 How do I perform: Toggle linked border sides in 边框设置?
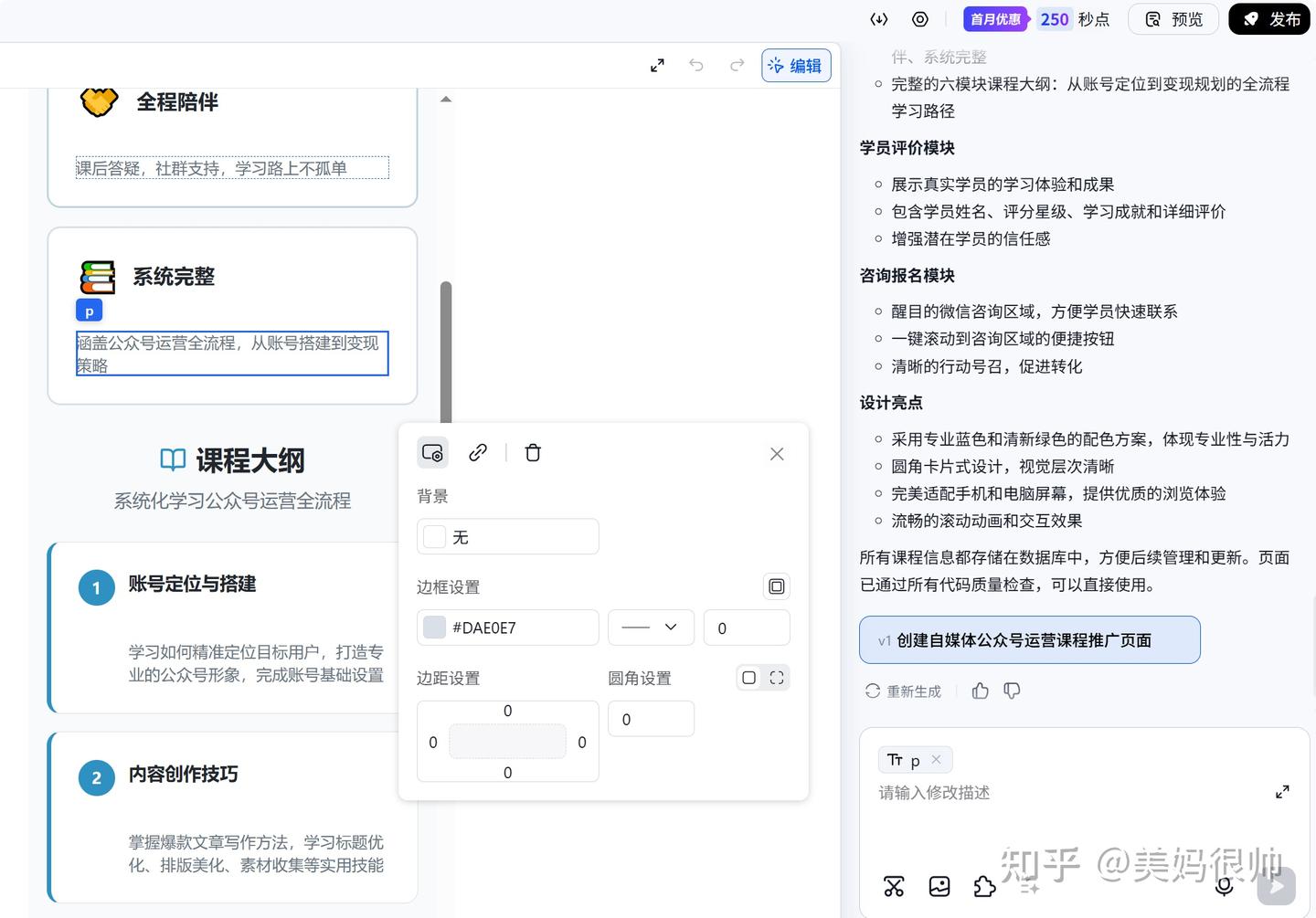pos(776,586)
